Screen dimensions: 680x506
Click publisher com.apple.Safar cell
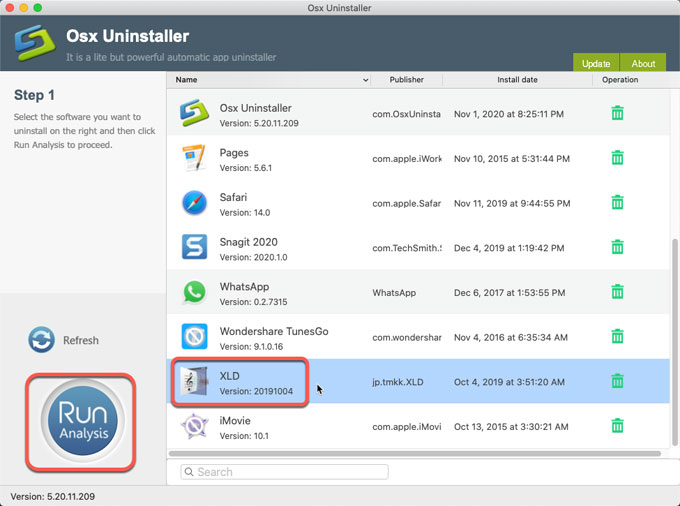[x=407, y=203]
